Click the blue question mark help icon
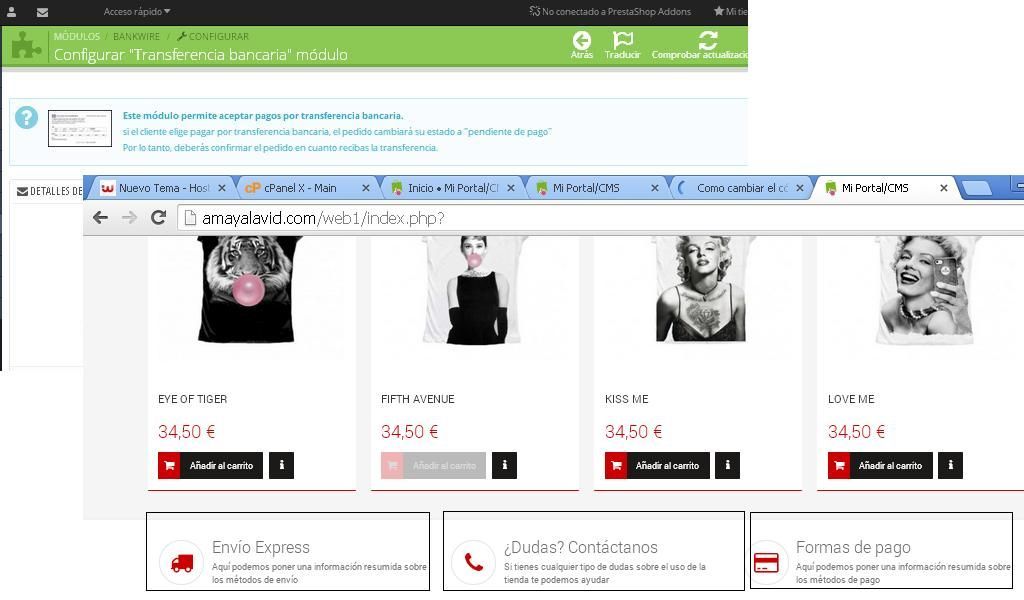Image resolution: width=1024 pixels, height=600 pixels. coord(27,118)
